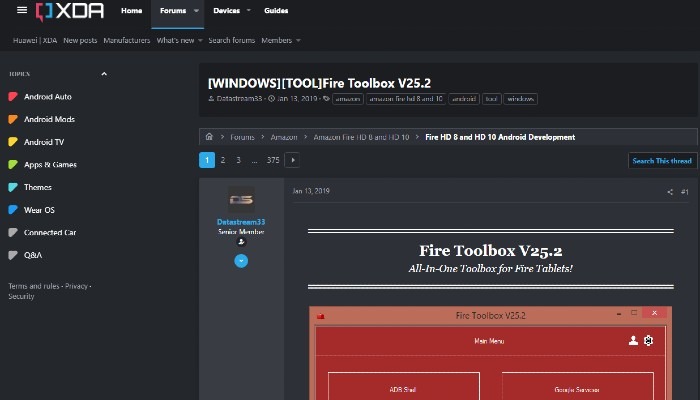Open the Datastream33 avatar image
The width and height of the screenshot is (700, 400).
click(x=242, y=200)
